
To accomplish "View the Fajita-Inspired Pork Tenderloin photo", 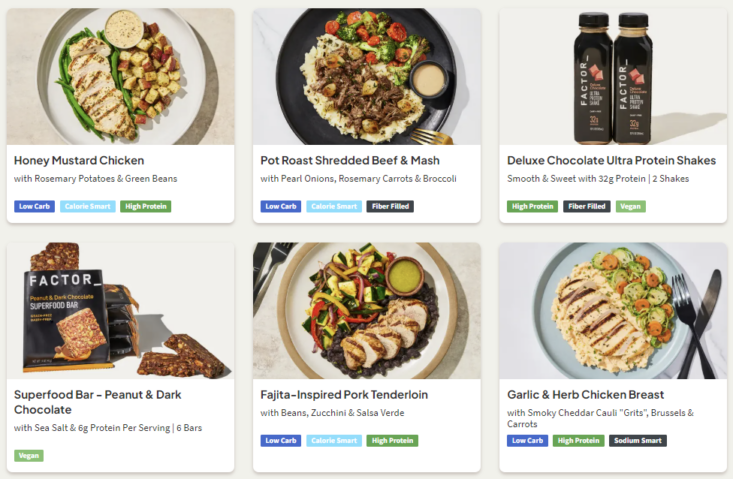I will pyautogui.click(x=366, y=310).
